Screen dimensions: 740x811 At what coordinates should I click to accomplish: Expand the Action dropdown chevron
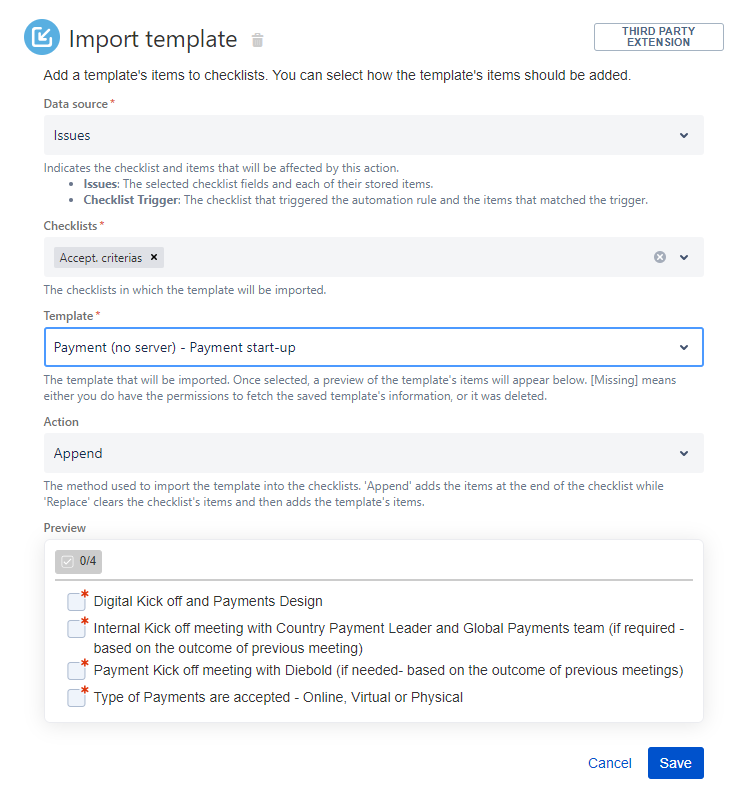click(684, 454)
